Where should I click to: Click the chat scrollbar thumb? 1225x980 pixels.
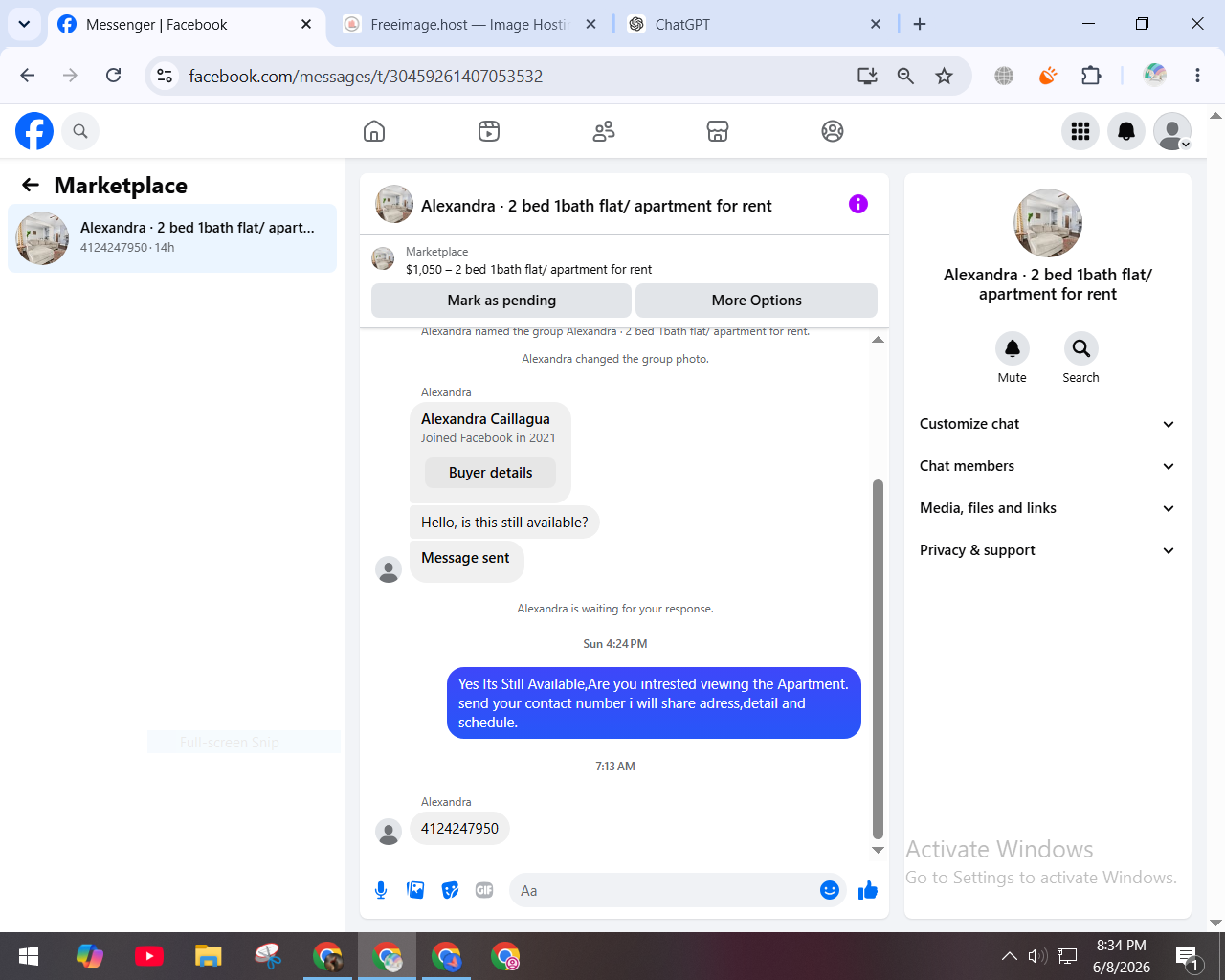[878, 660]
